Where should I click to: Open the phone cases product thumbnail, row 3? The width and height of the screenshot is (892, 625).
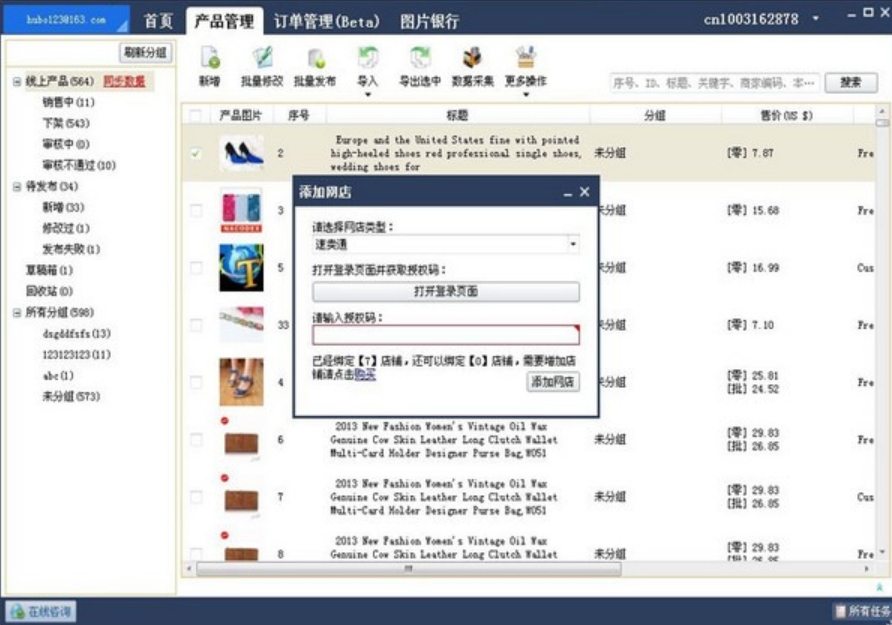(241, 210)
